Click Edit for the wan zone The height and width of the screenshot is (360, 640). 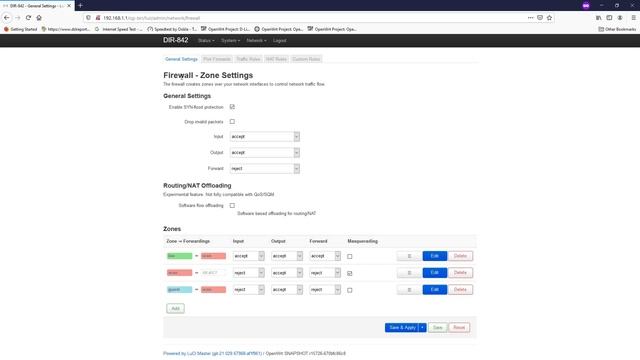click(x=435, y=273)
